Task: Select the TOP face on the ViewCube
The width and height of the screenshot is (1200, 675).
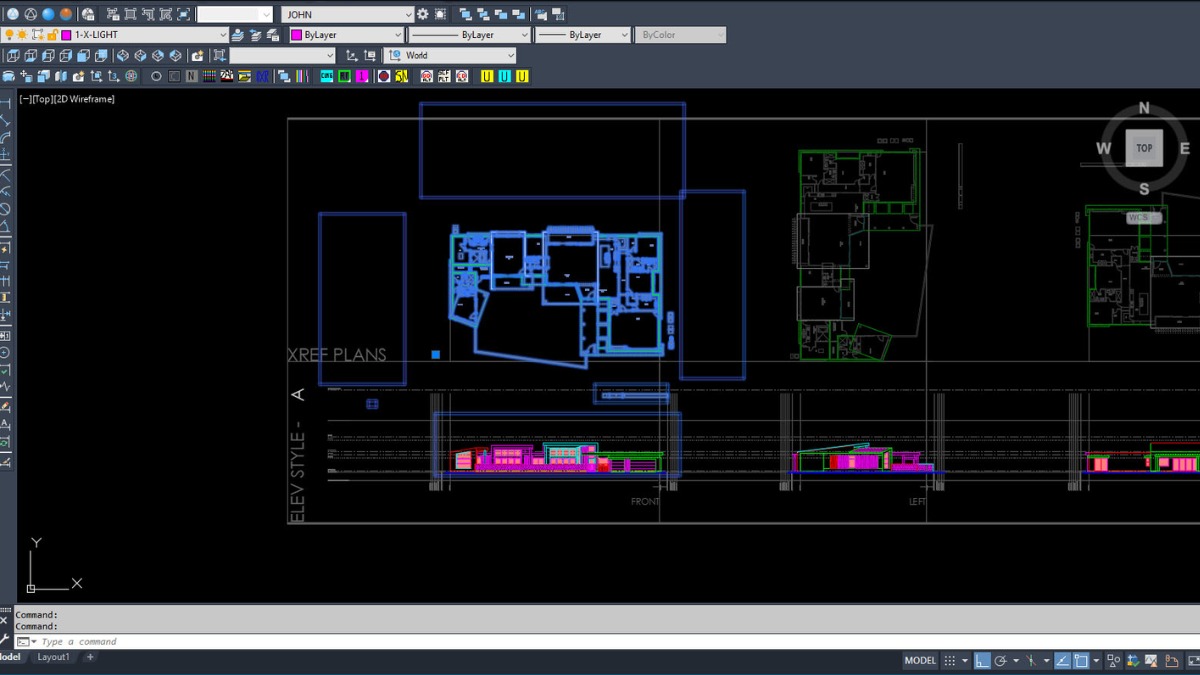Action: click(1144, 147)
